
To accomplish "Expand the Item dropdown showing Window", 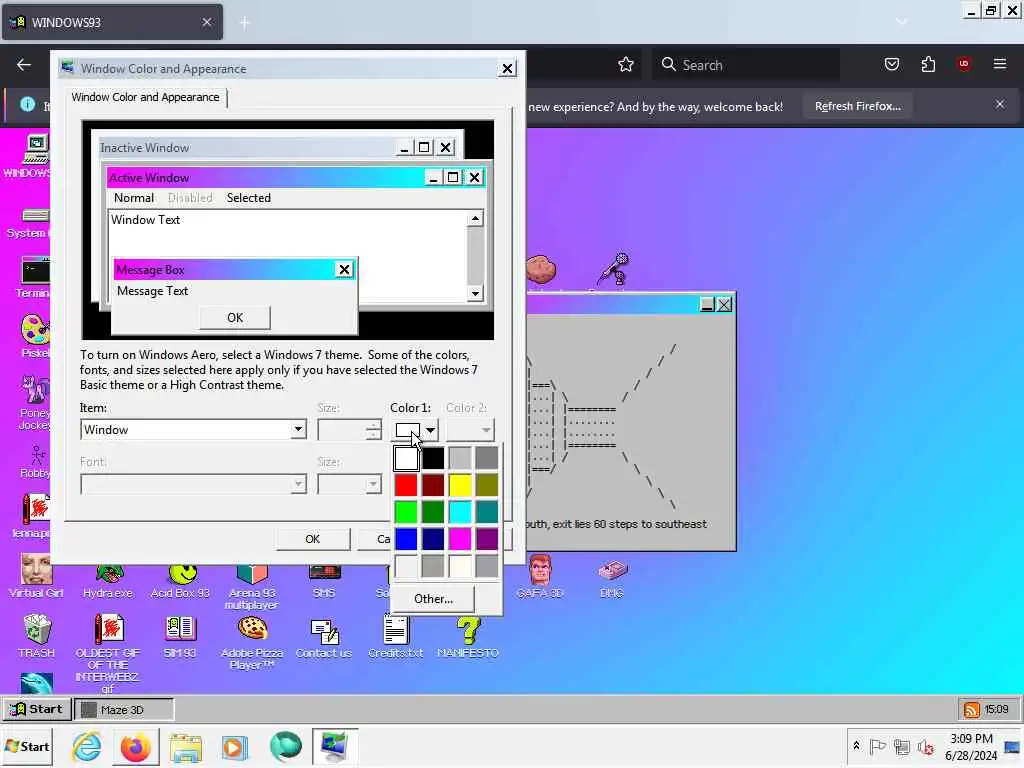I will click(x=298, y=430).
